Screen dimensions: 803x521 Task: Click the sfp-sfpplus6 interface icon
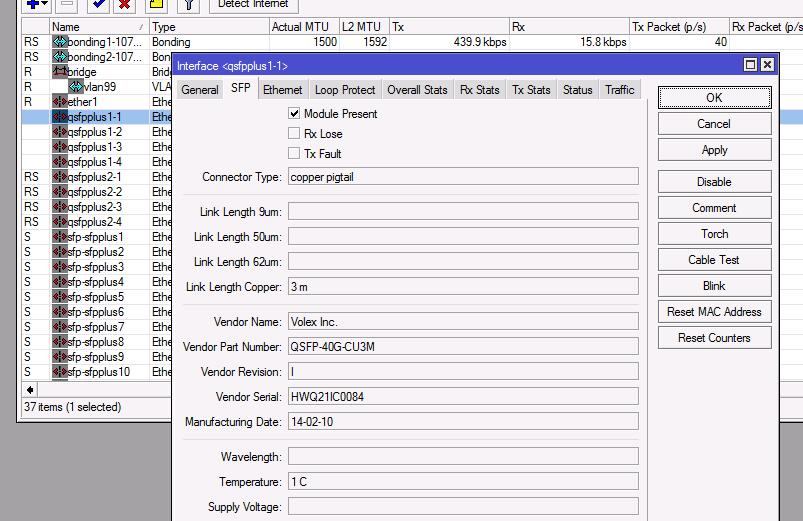coord(59,311)
